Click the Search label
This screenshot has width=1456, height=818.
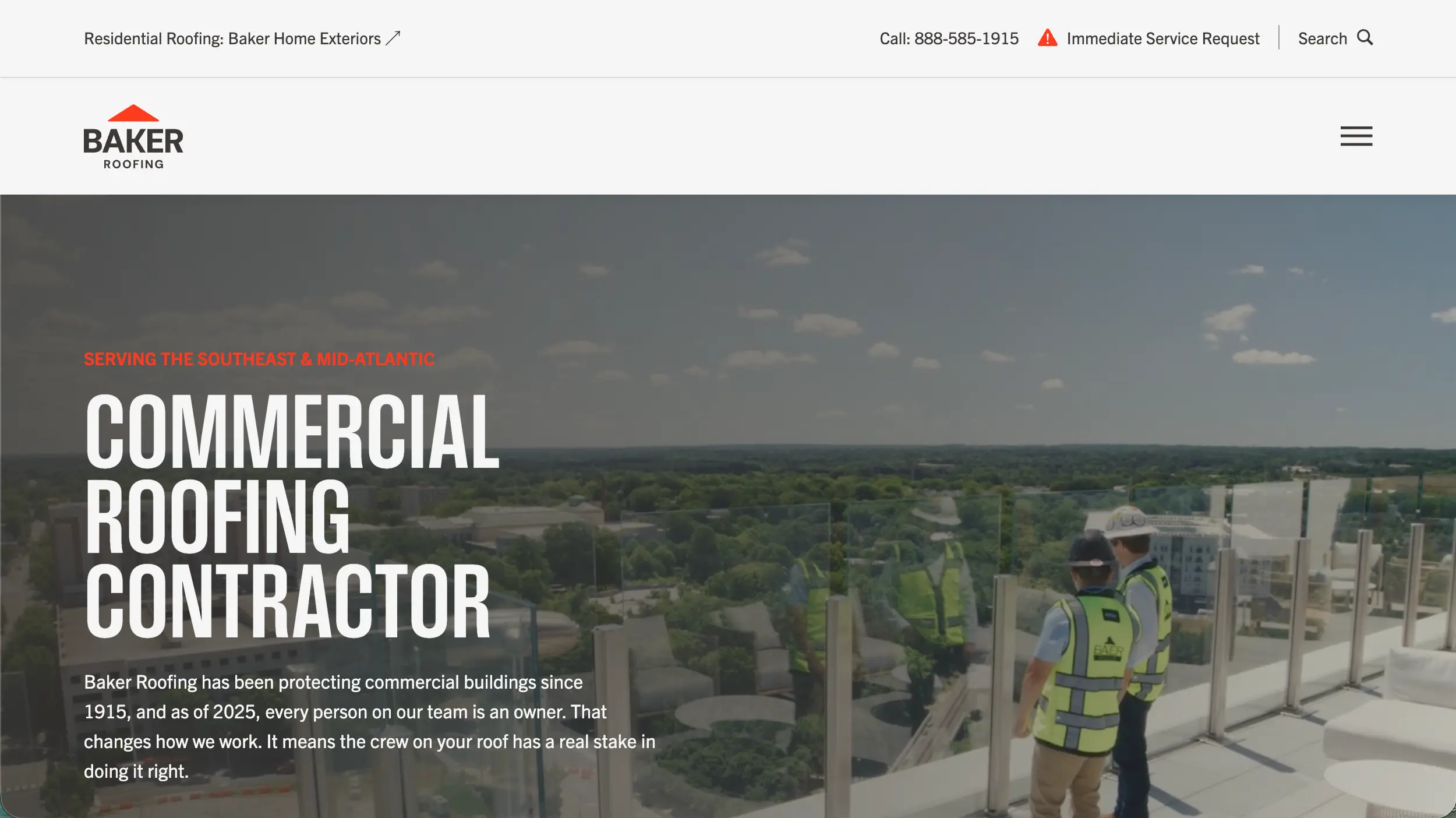[1322, 38]
